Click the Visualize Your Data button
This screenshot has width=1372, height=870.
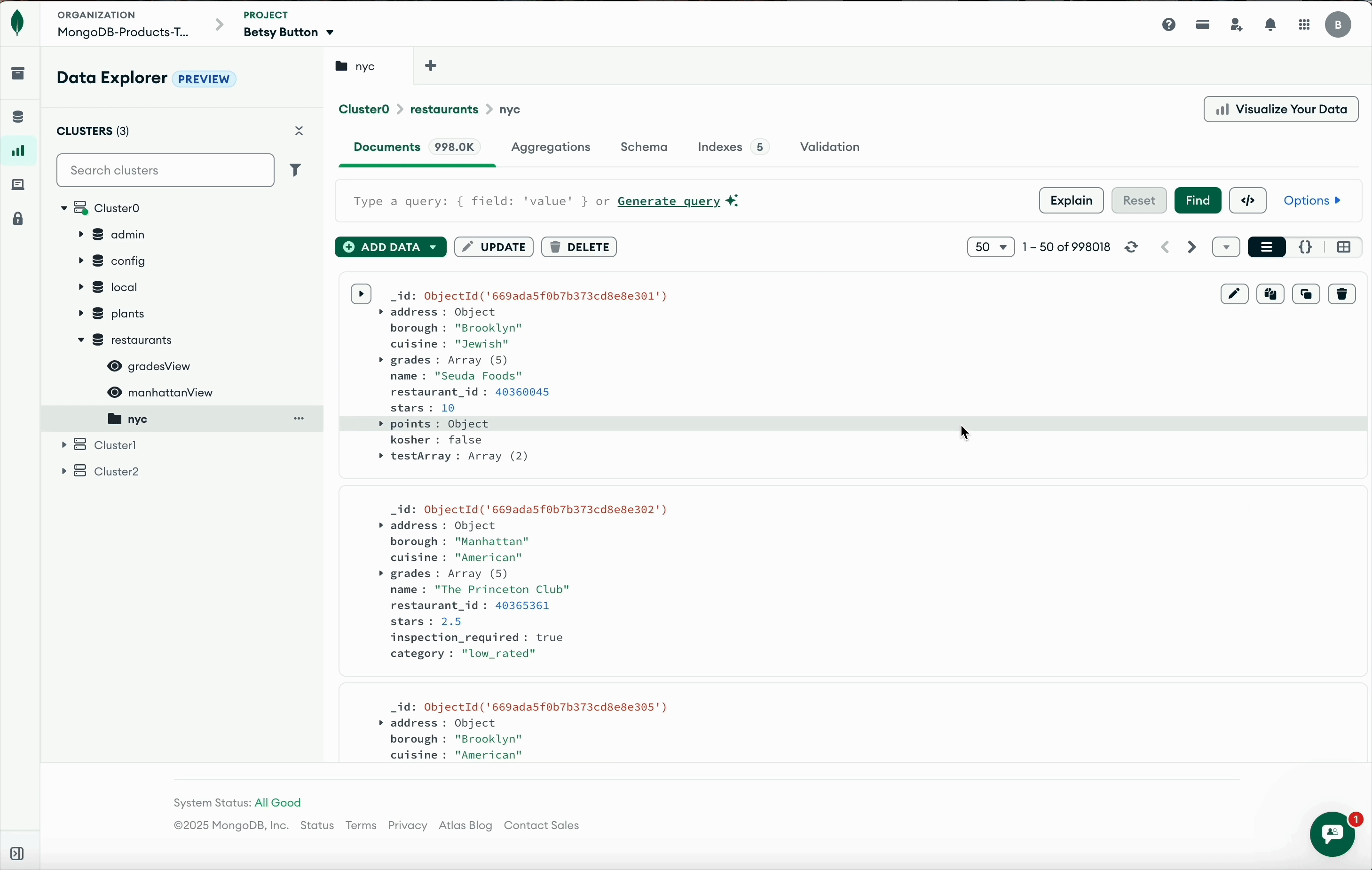pos(1280,109)
